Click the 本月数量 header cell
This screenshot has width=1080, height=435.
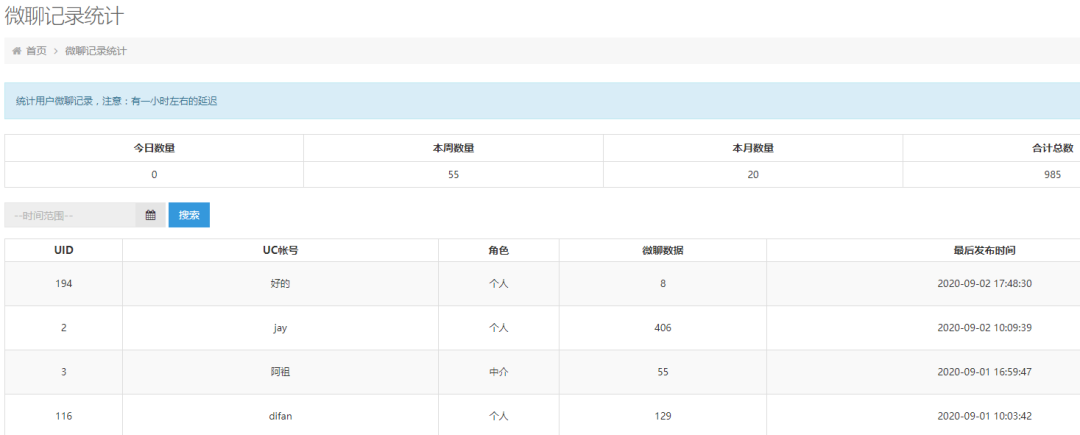click(753, 148)
